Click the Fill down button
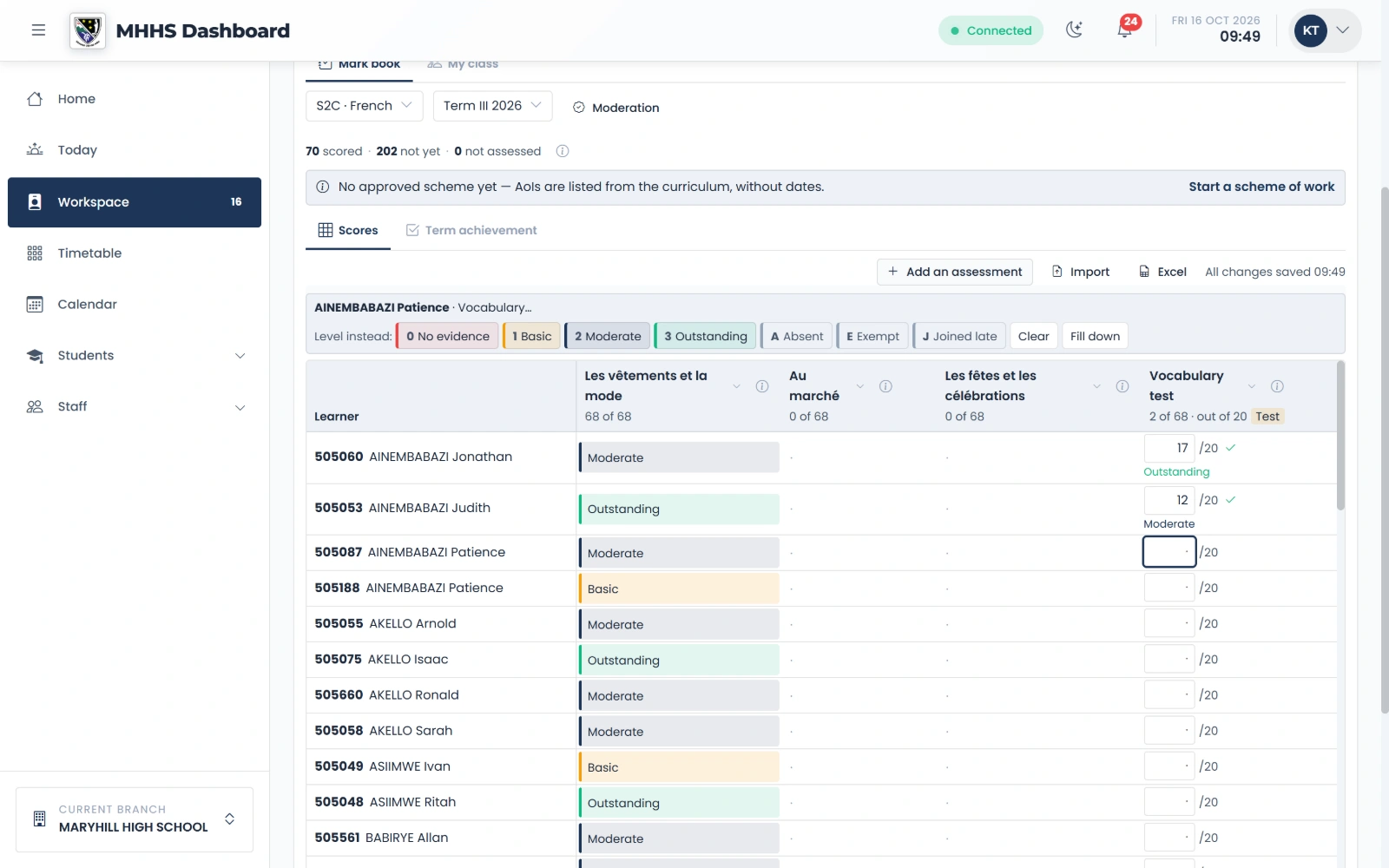Viewport: 1389px width, 868px height. click(x=1095, y=336)
